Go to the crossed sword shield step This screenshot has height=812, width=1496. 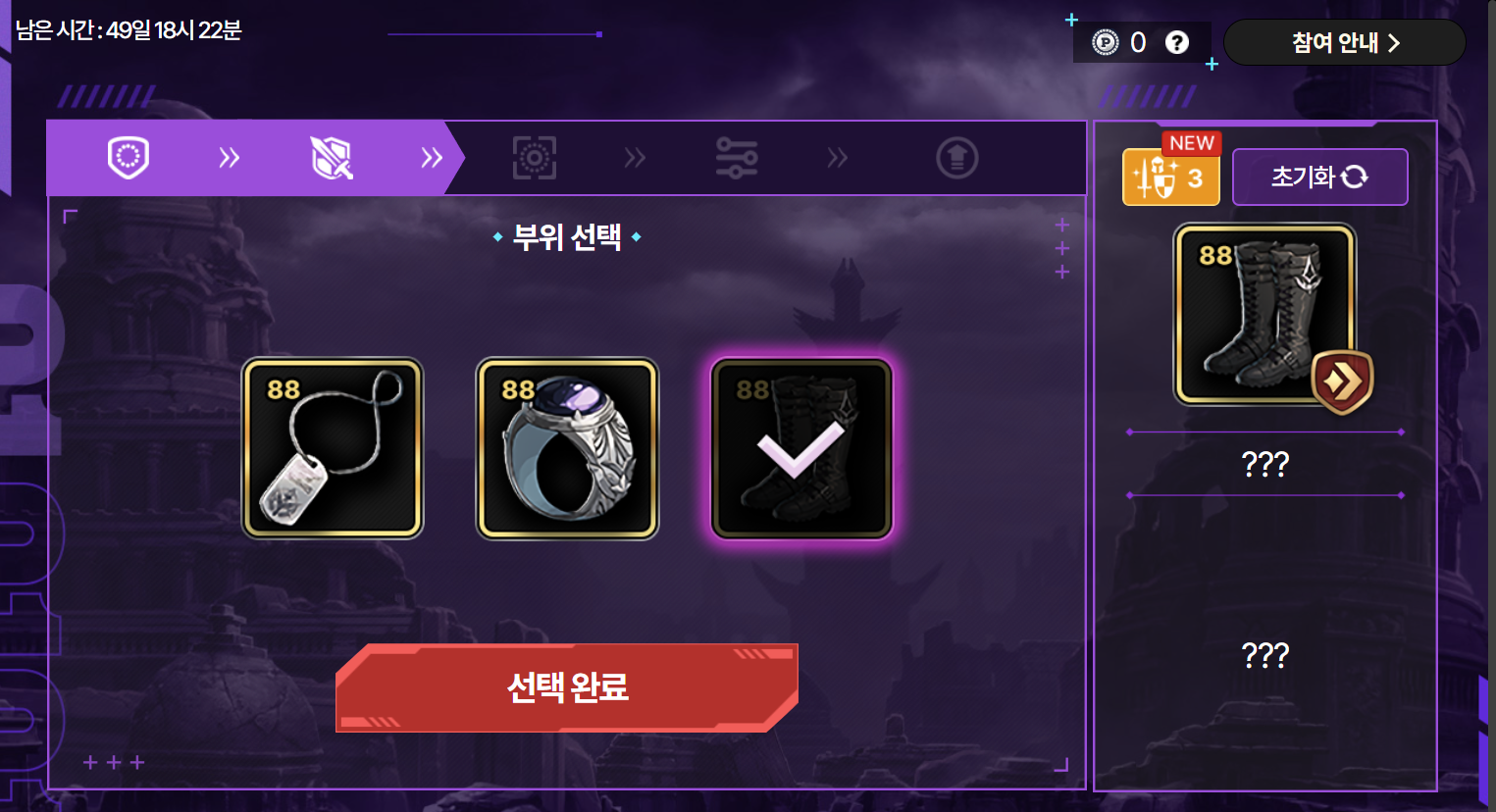point(332,157)
